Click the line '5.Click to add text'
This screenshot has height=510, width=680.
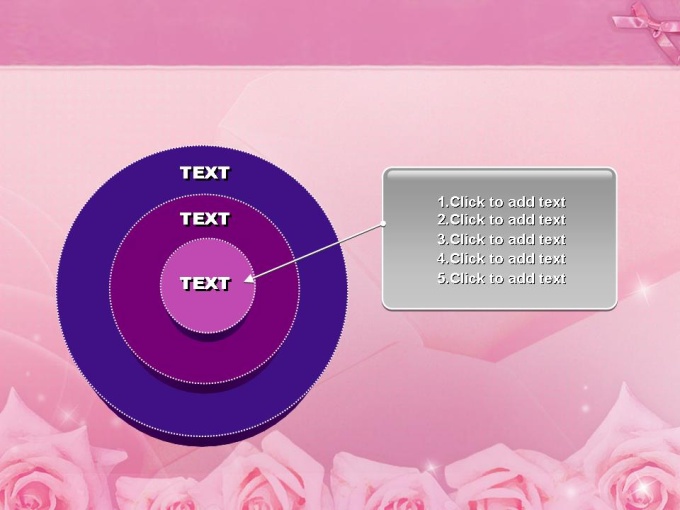point(501,278)
